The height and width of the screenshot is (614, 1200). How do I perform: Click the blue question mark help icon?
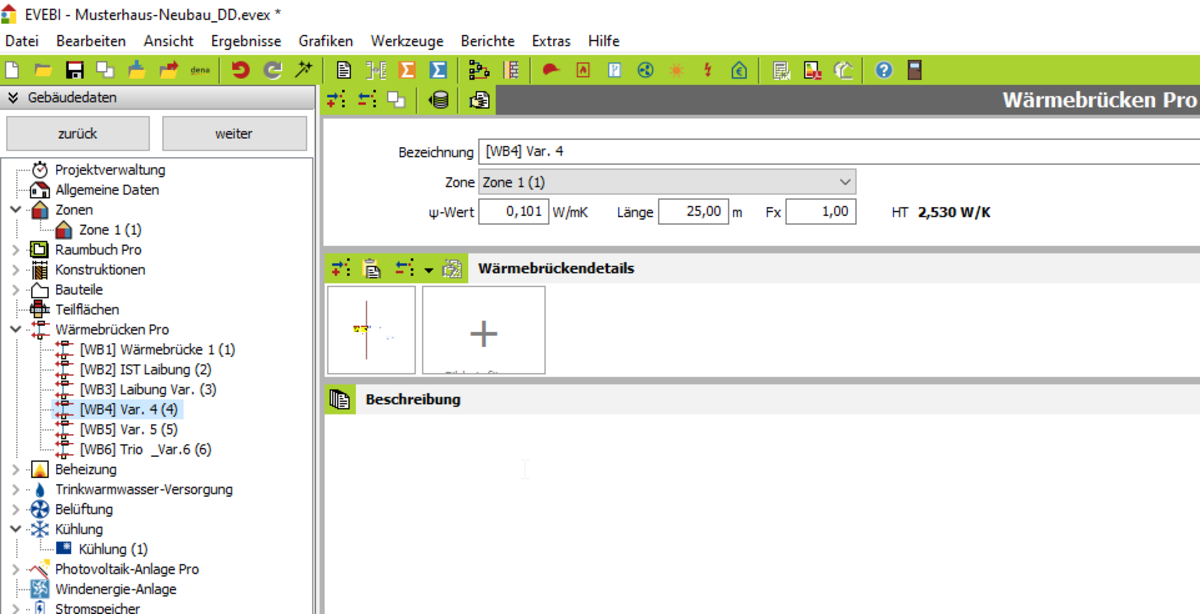(884, 70)
